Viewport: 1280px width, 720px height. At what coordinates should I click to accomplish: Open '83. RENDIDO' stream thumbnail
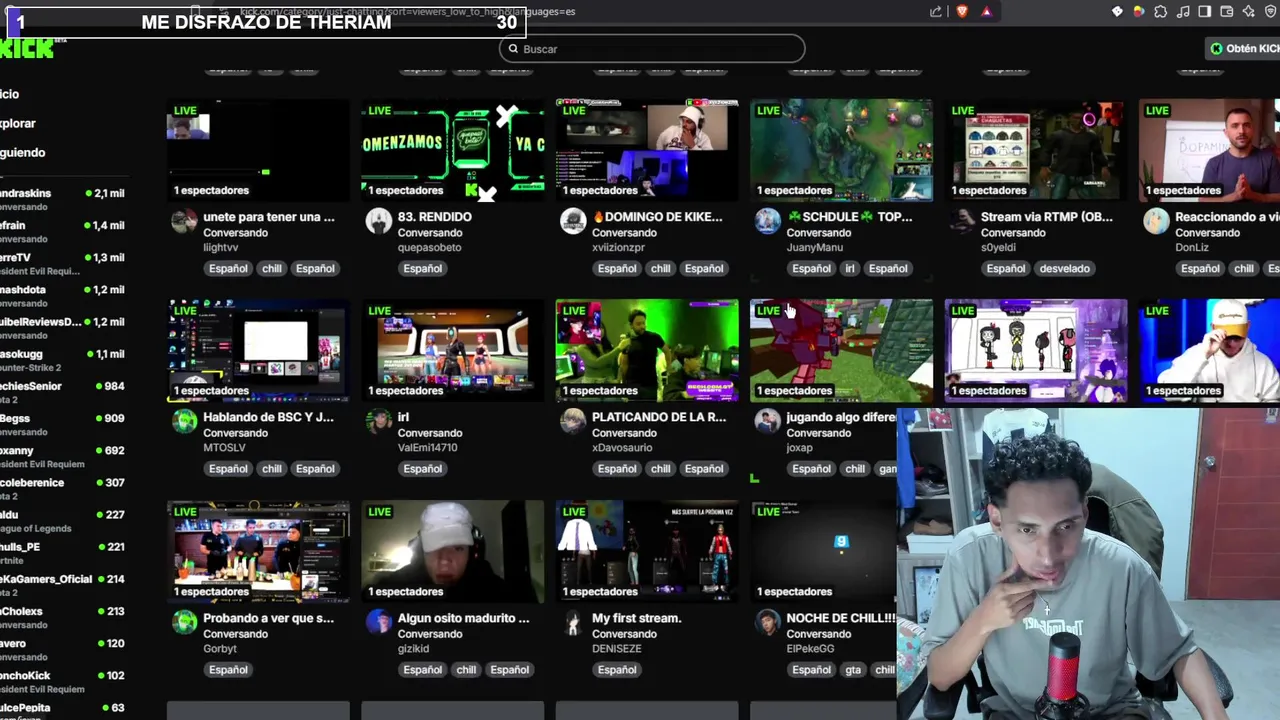(452, 150)
